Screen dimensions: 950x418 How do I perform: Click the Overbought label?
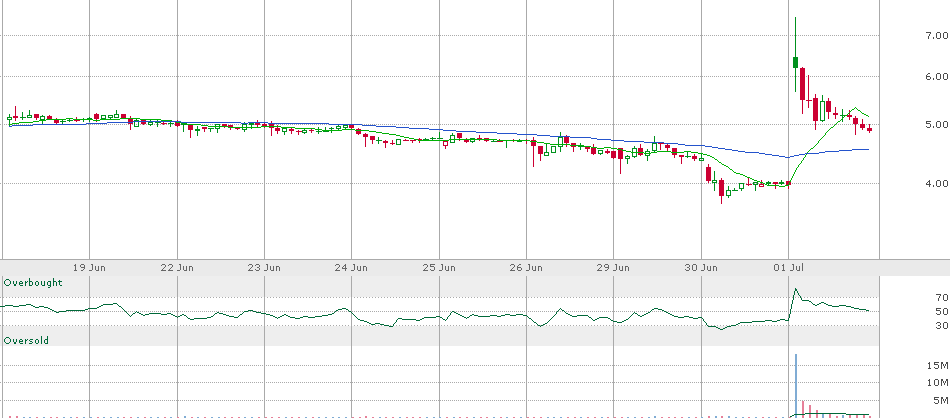coord(33,283)
